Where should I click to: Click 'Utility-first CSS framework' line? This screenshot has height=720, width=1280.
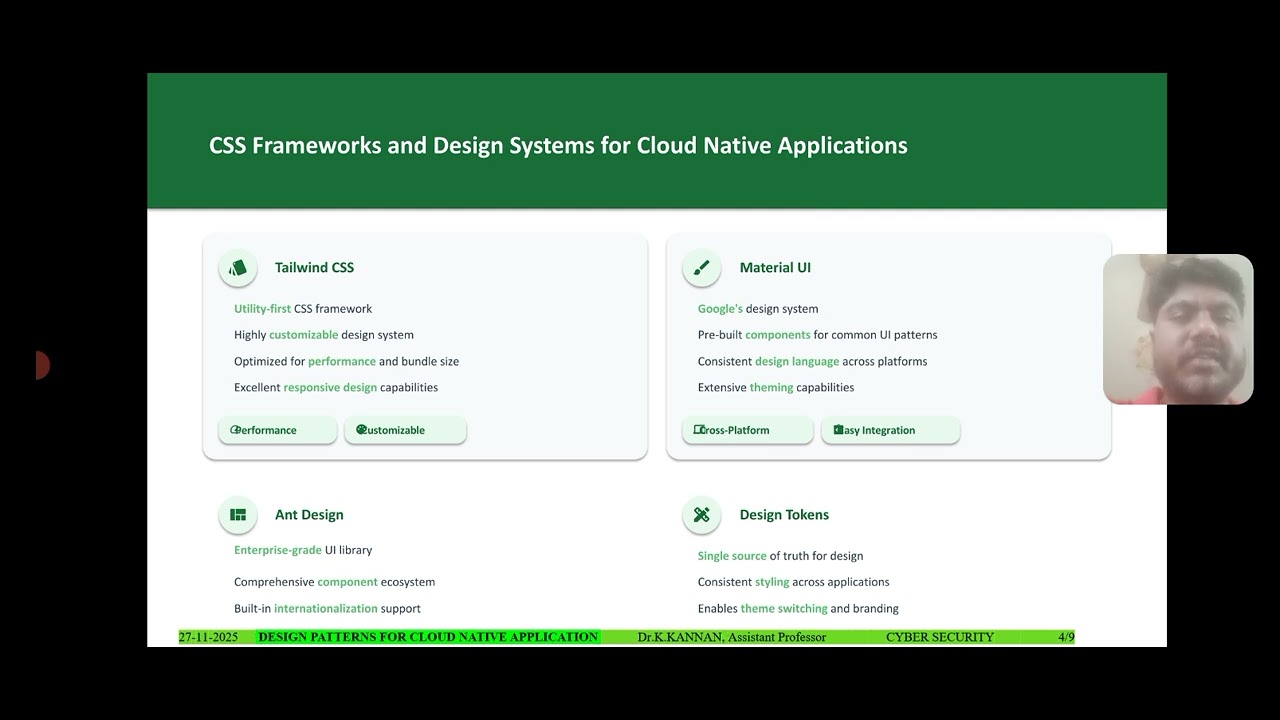coord(303,309)
